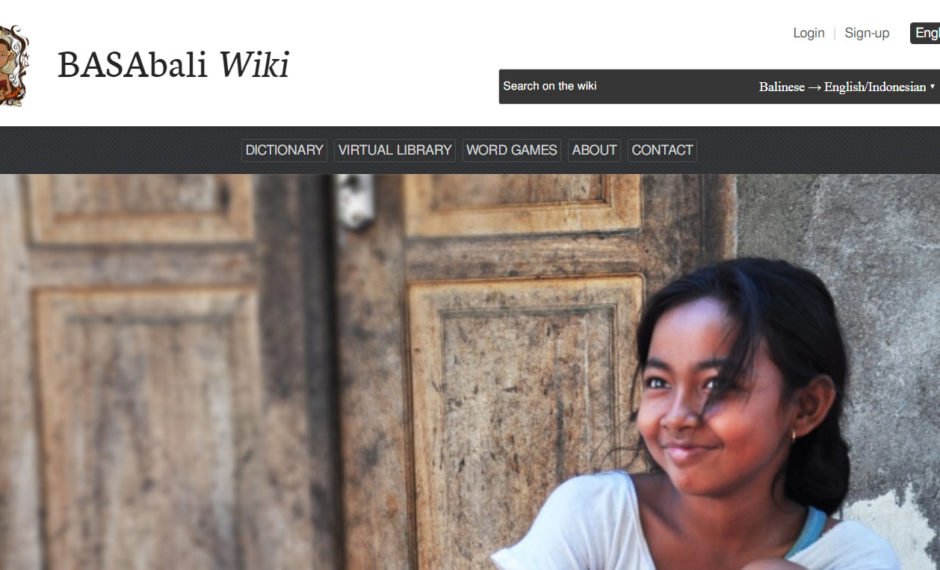Click the metal door latch in the photo

355,201
